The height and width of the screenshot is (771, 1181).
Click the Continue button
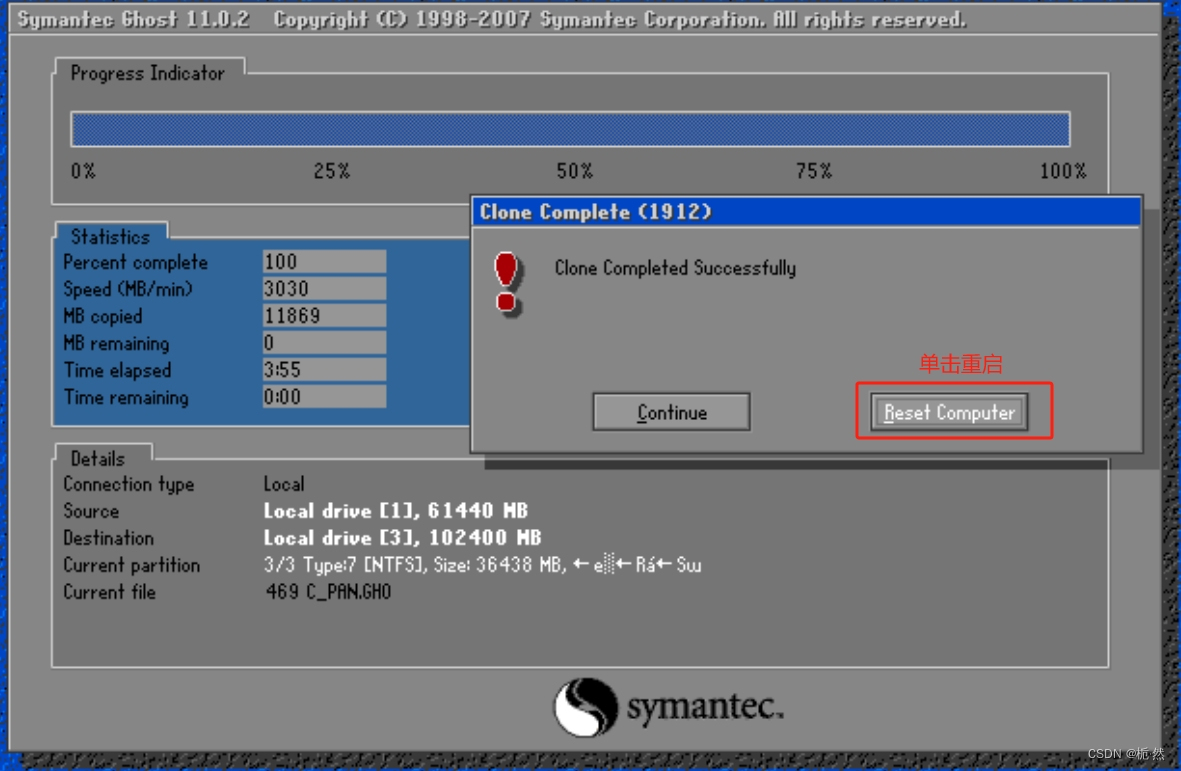(671, 412)
